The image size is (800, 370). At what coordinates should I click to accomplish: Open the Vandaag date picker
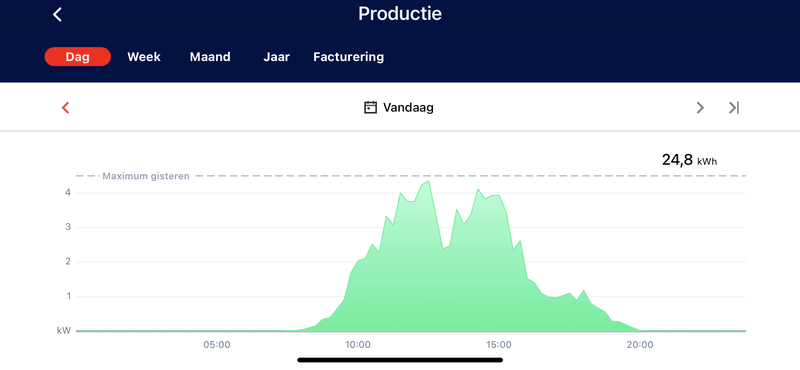click(398, 108)
